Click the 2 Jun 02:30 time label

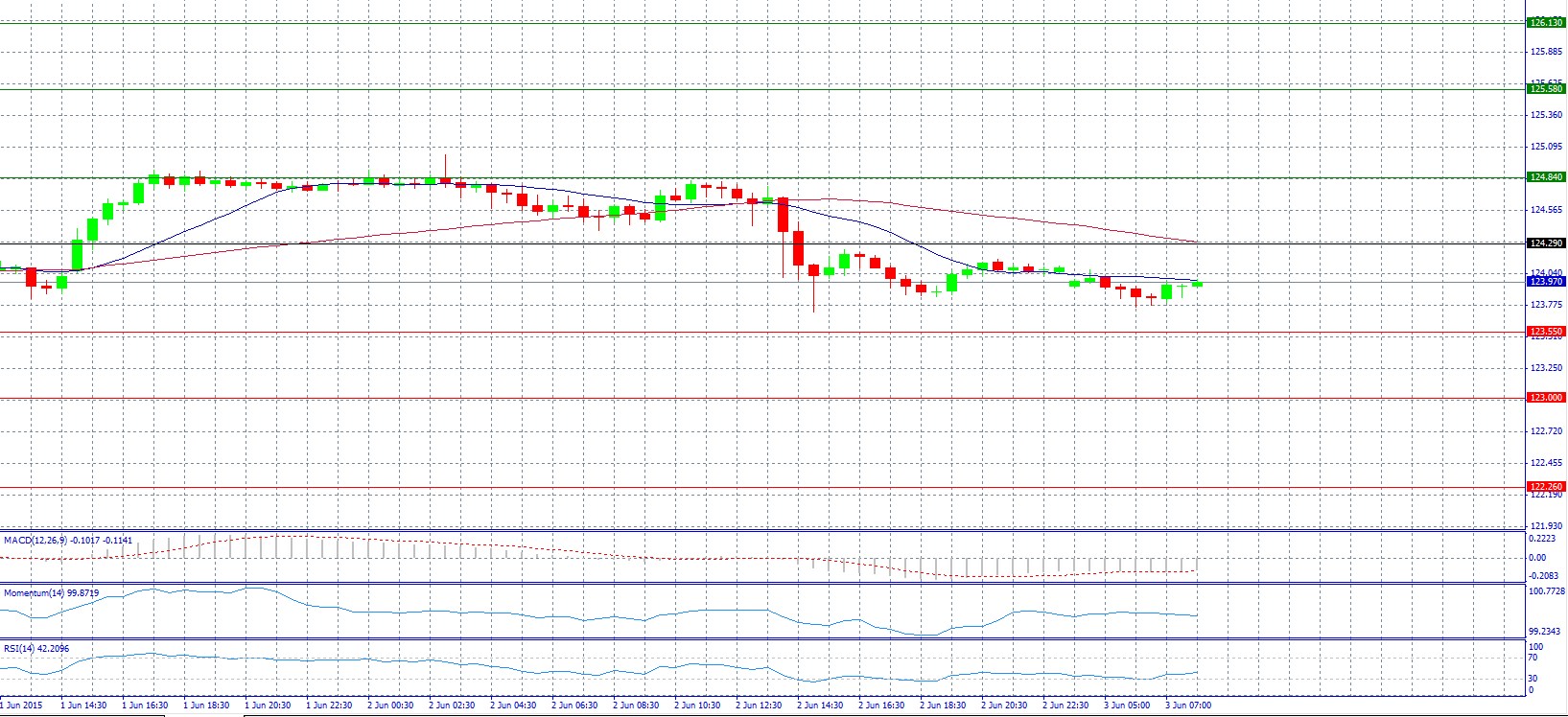pos(452,705)
